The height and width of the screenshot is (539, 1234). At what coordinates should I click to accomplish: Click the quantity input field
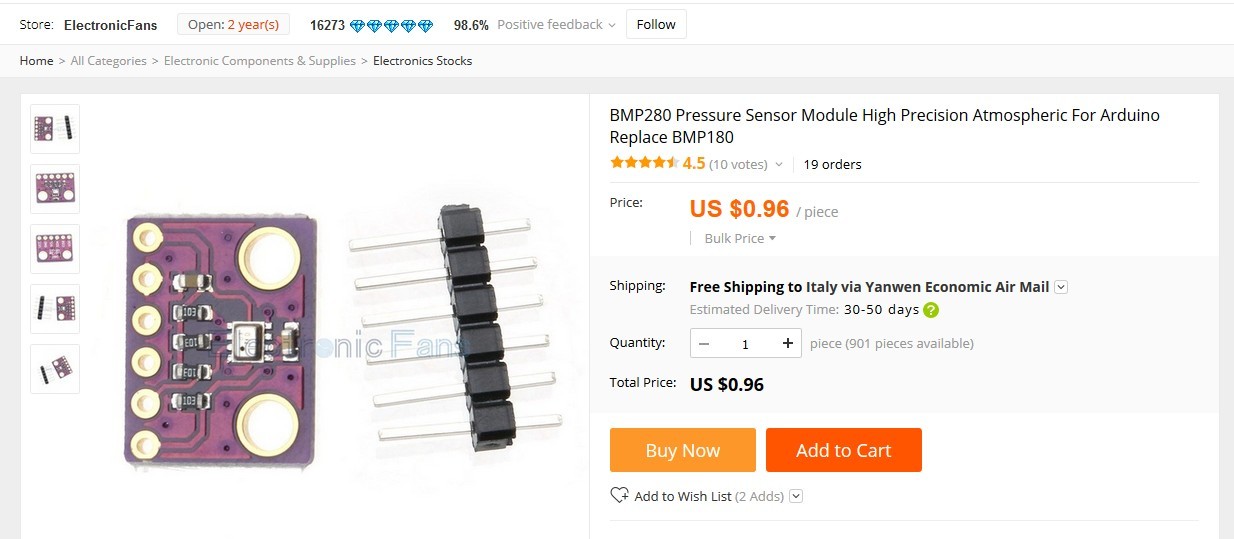[x=745, y=344]
